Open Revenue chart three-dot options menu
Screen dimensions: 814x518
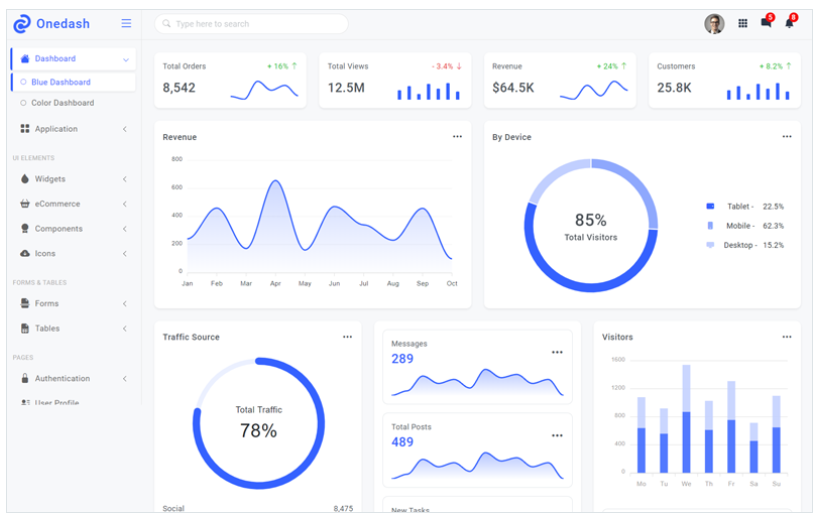pyautogui.click(x=457, y=137)
